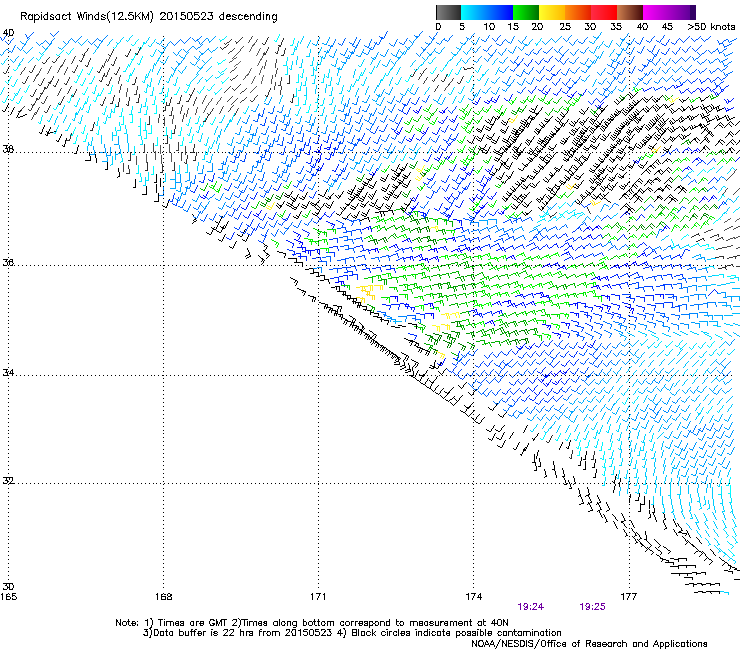Click longitude label '177' on bottom axis
Screen dimensions: 740x650
pyautogui.click(x=628, y=597)
